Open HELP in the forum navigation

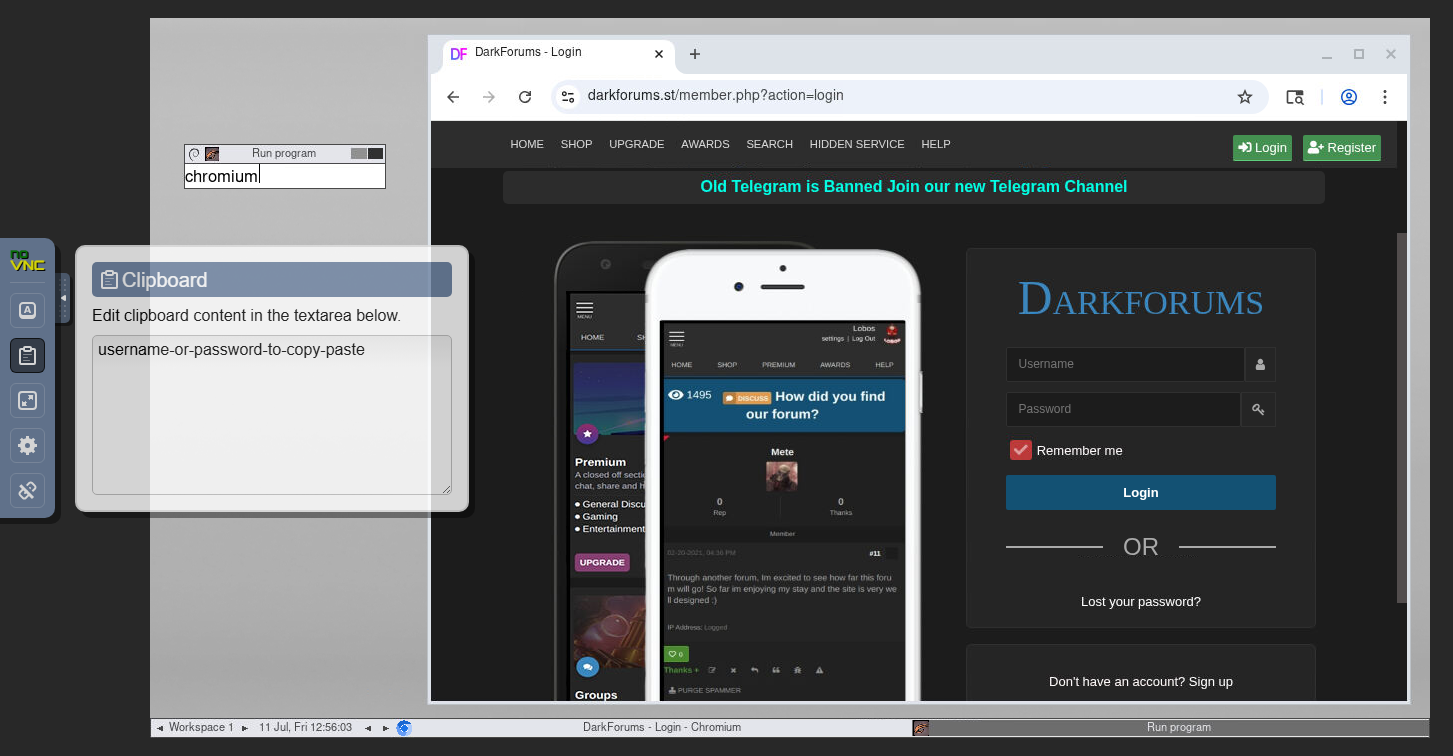pyautogui.click(x=936, y=144)
